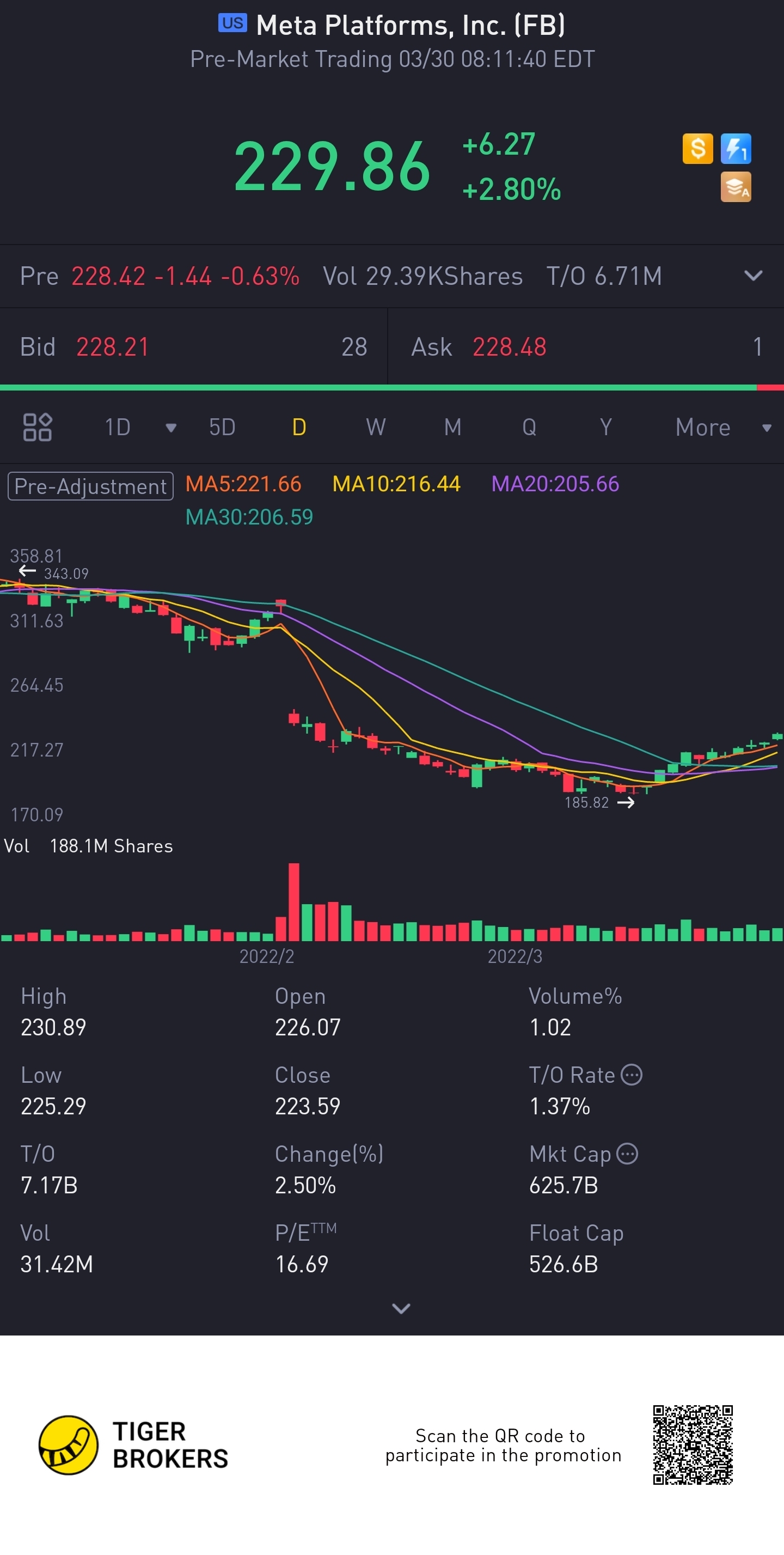Expand the pre-market details chevron

click(x=753, y=276)
